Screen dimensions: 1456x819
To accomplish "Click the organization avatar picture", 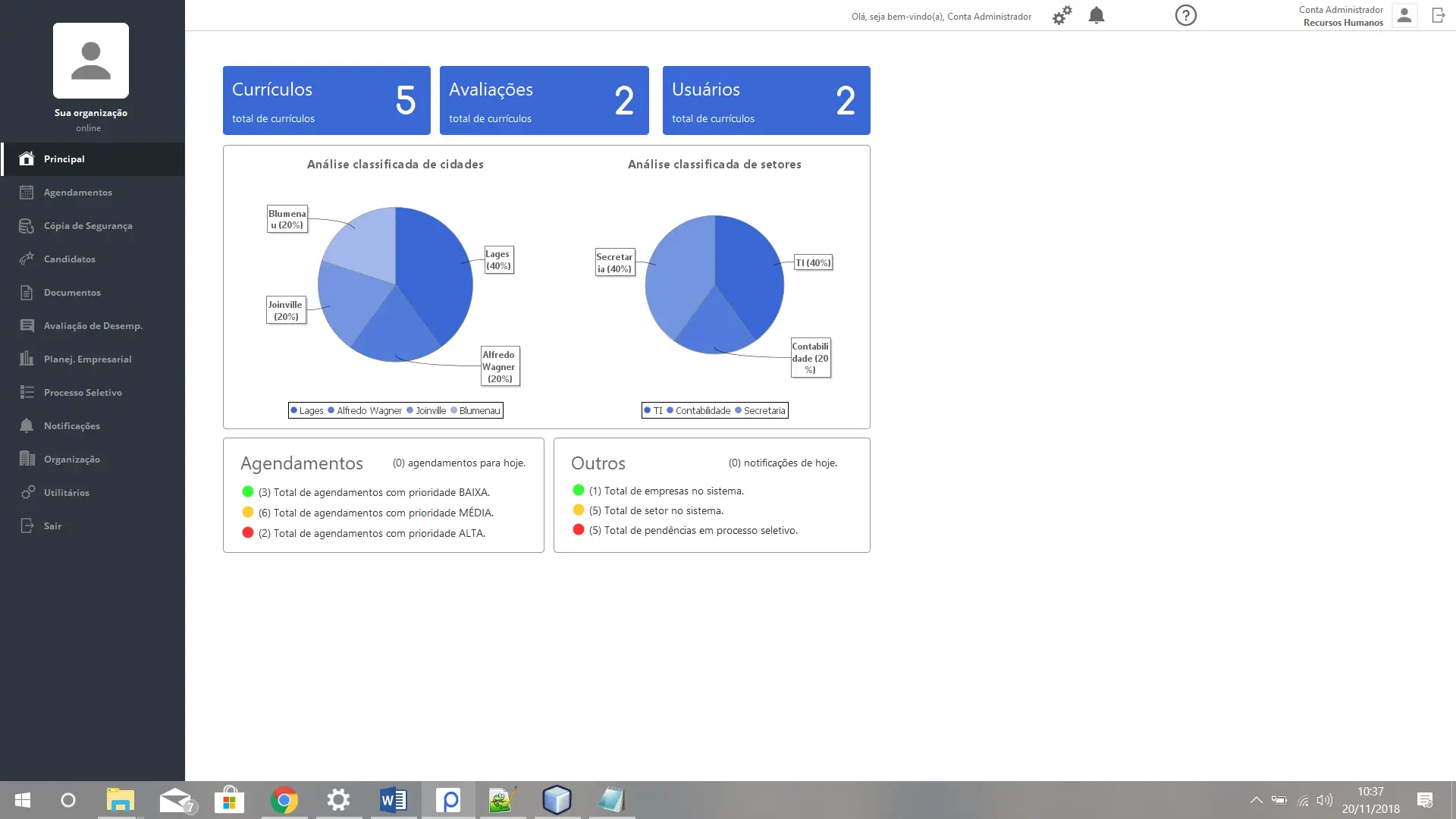I will pos(91,61).
